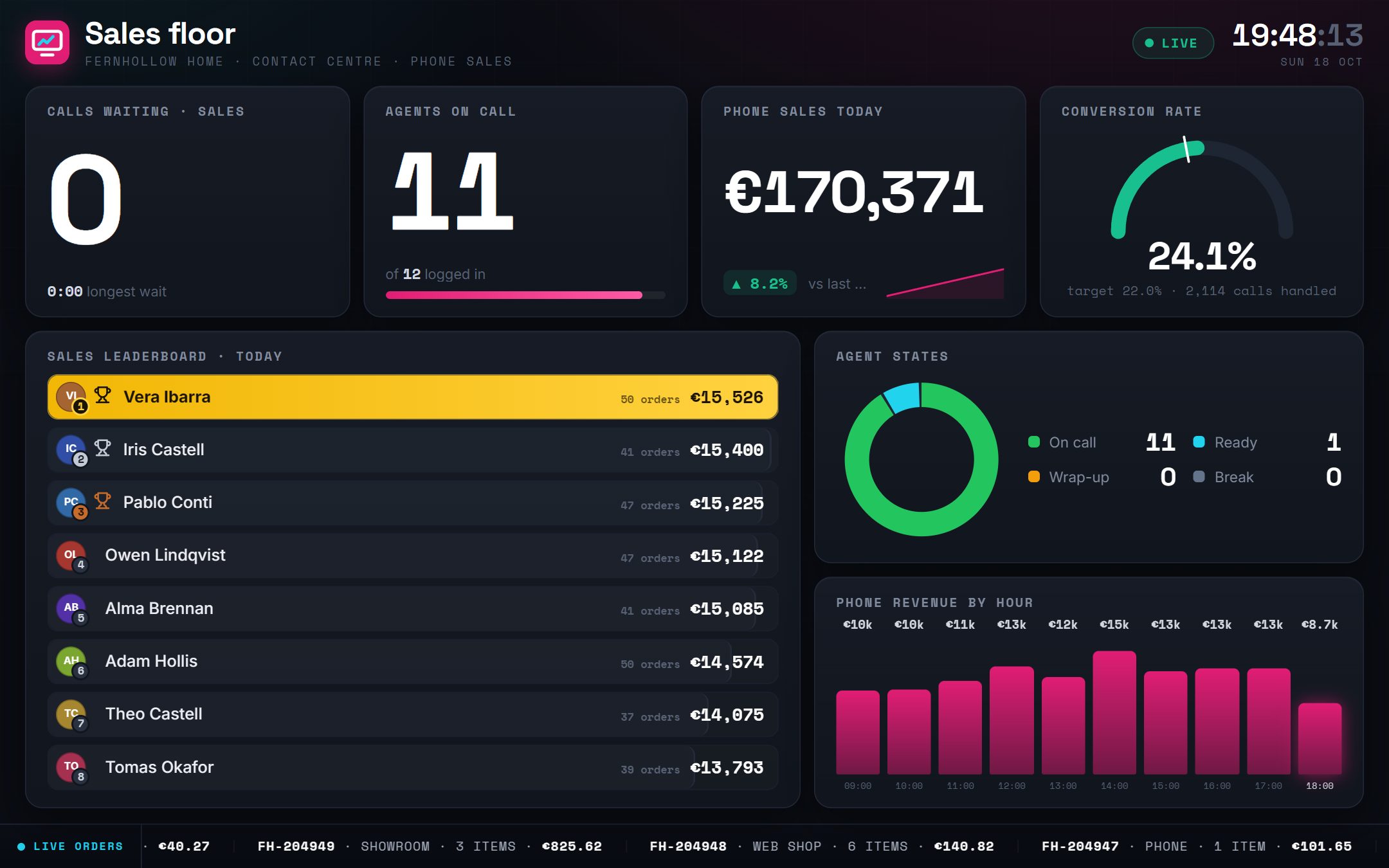Screen dimensions: 1389x868
Task: Click the '0:00 longest wait' text
Action: pos(107,291)
